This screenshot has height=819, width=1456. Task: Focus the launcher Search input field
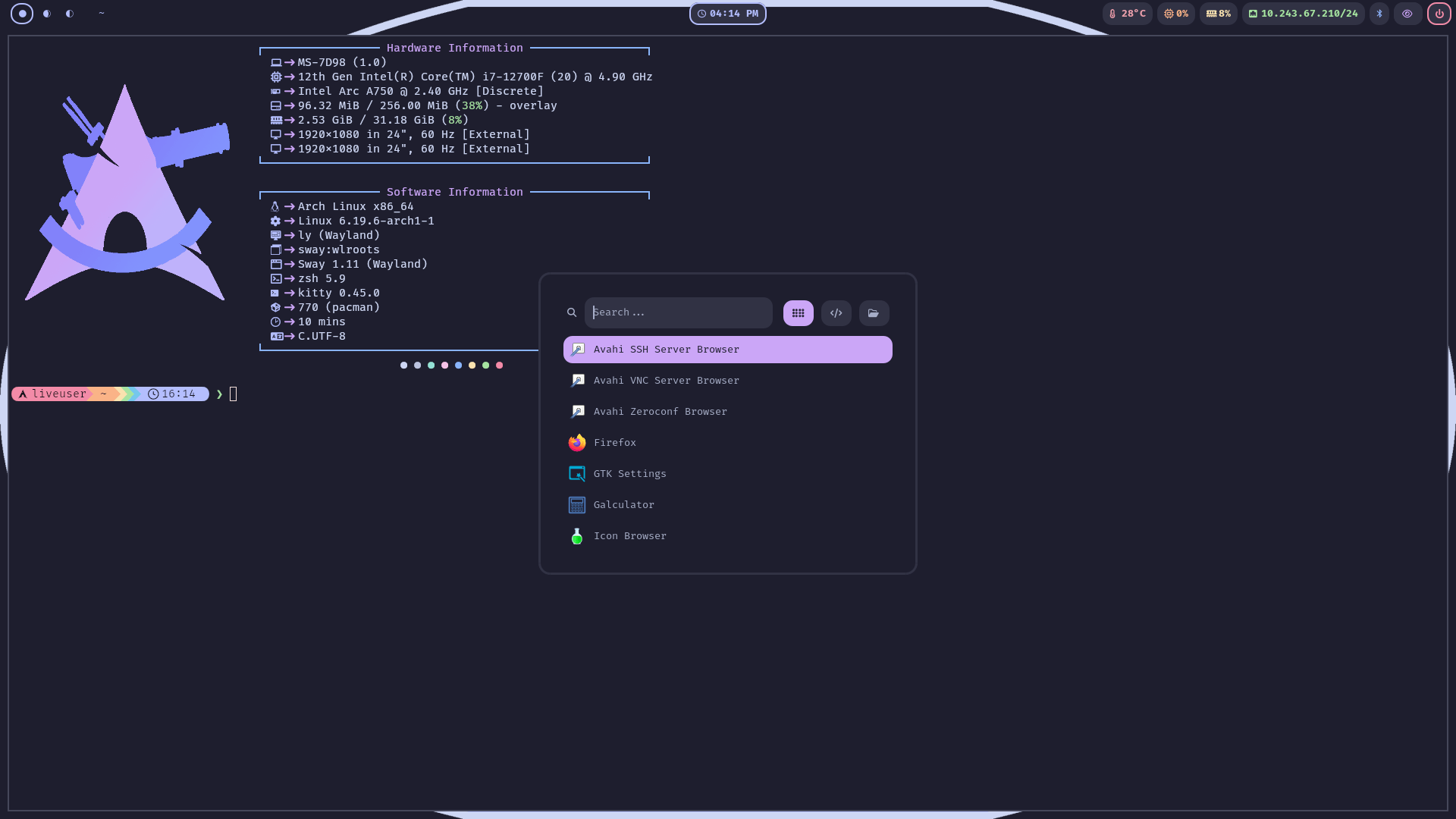(679, 312)
